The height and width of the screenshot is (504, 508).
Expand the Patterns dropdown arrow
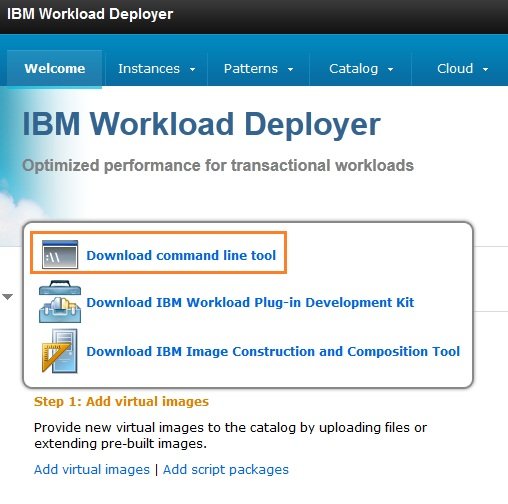coord(290,69)
